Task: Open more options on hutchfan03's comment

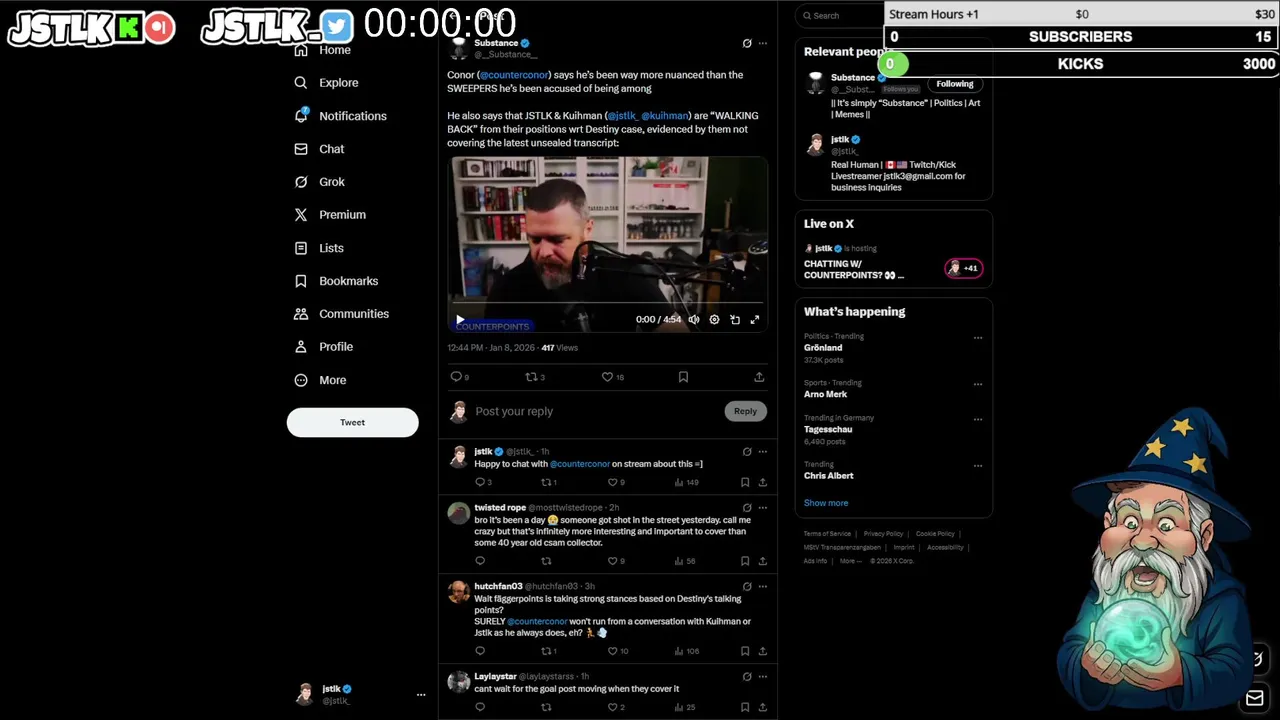Action: tap(763, 587)
